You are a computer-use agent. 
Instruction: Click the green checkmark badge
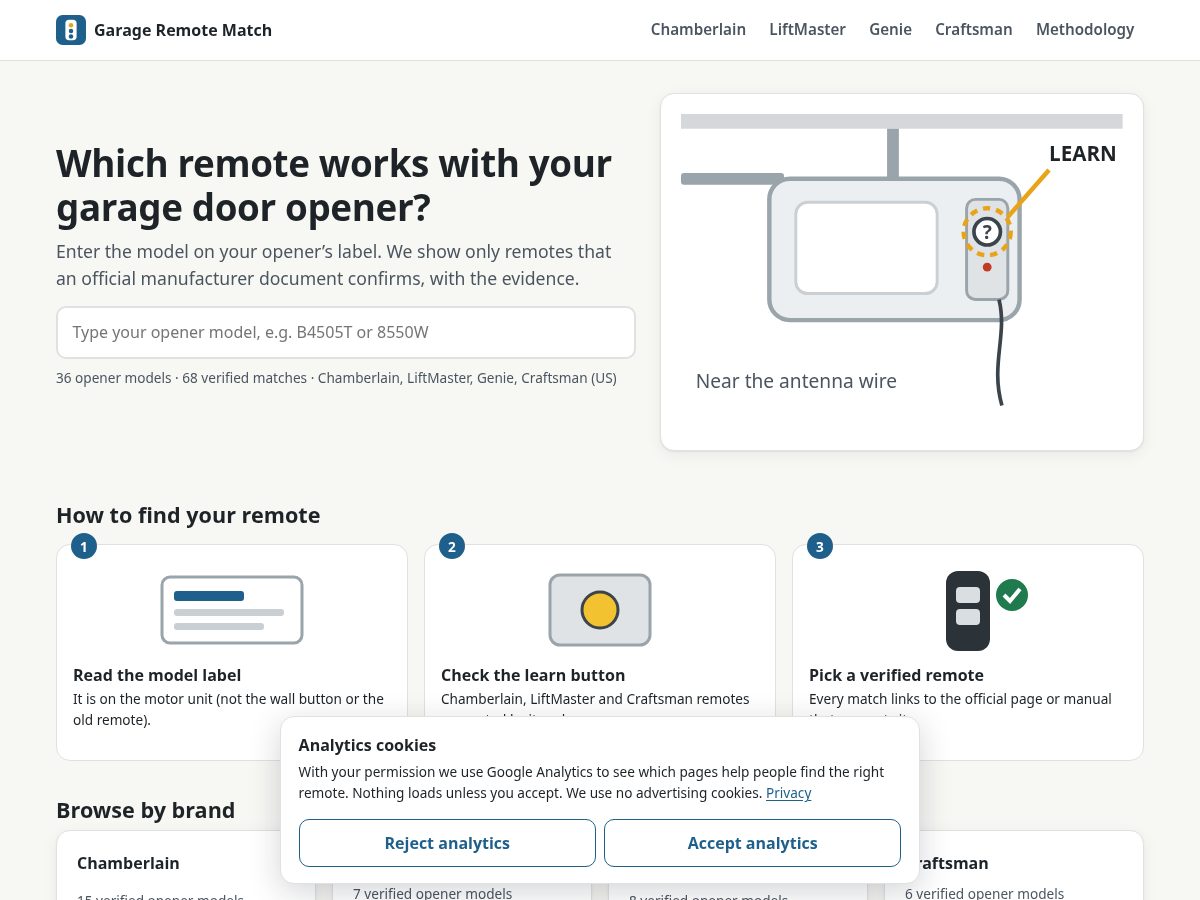point(1012,595)
